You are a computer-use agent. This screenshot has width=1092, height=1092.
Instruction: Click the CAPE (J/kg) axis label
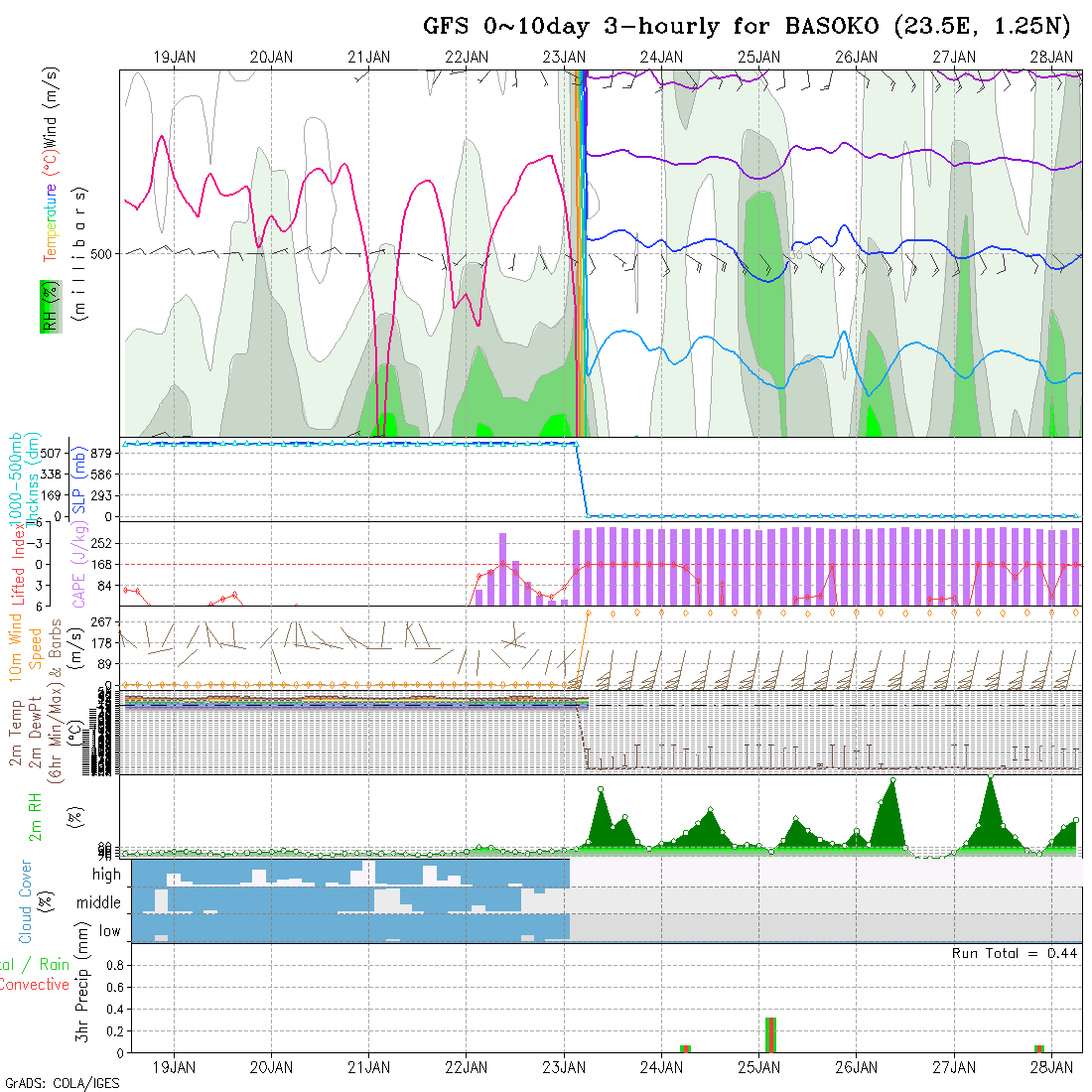click(76, 564)
